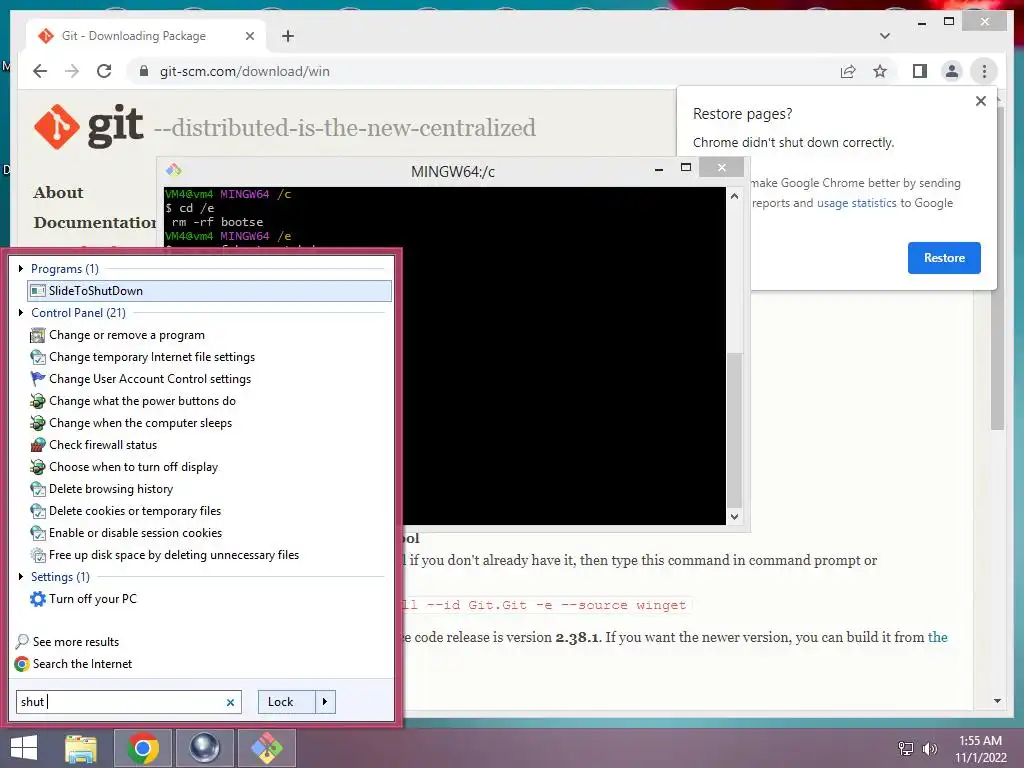Toggle the Chrome side panel
Screen dimensions: 1024x768
(920, 71)
